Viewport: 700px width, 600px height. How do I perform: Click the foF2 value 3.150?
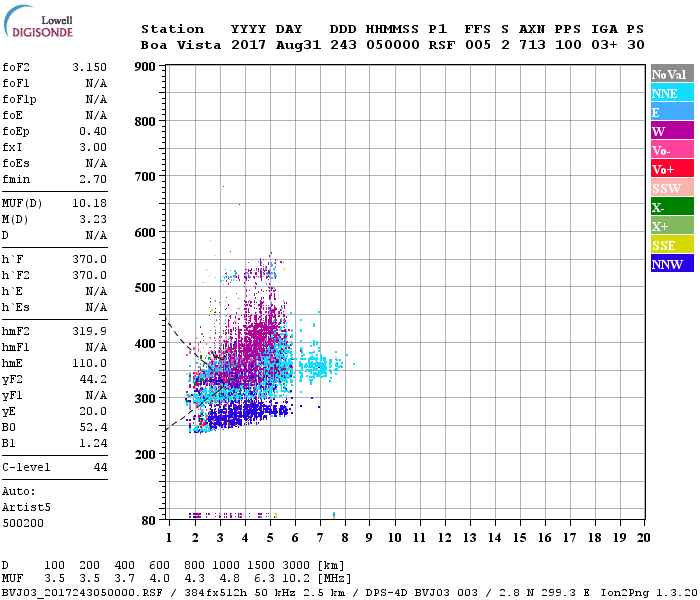tap(89, 67)
